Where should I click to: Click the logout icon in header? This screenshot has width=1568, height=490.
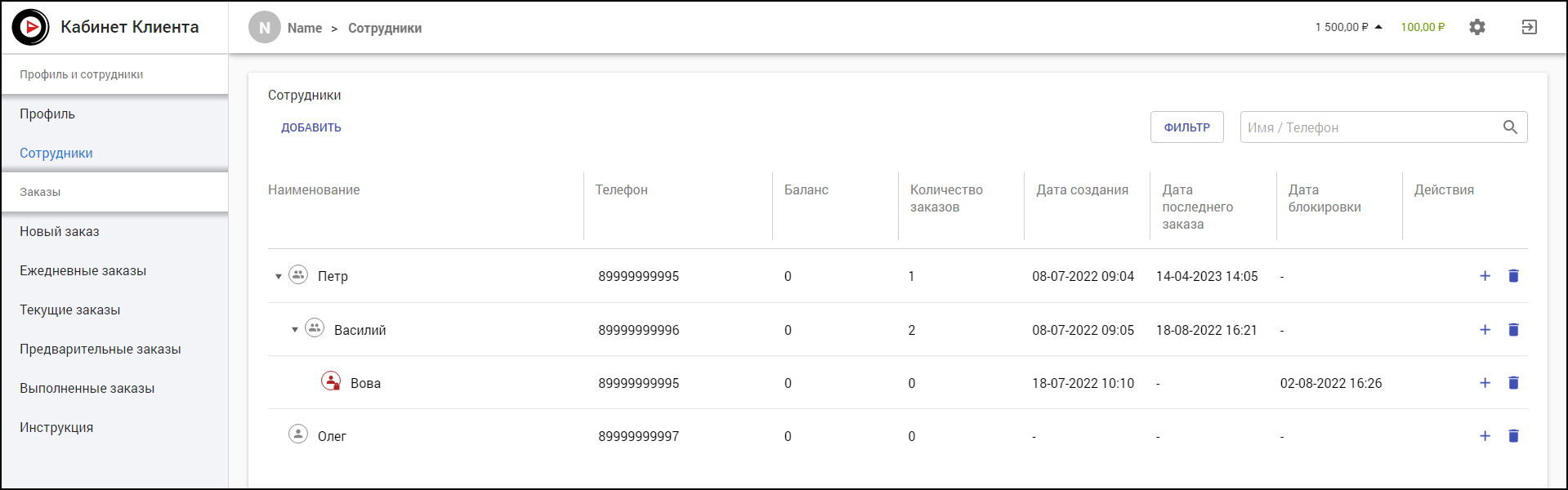click(1529, 27)
